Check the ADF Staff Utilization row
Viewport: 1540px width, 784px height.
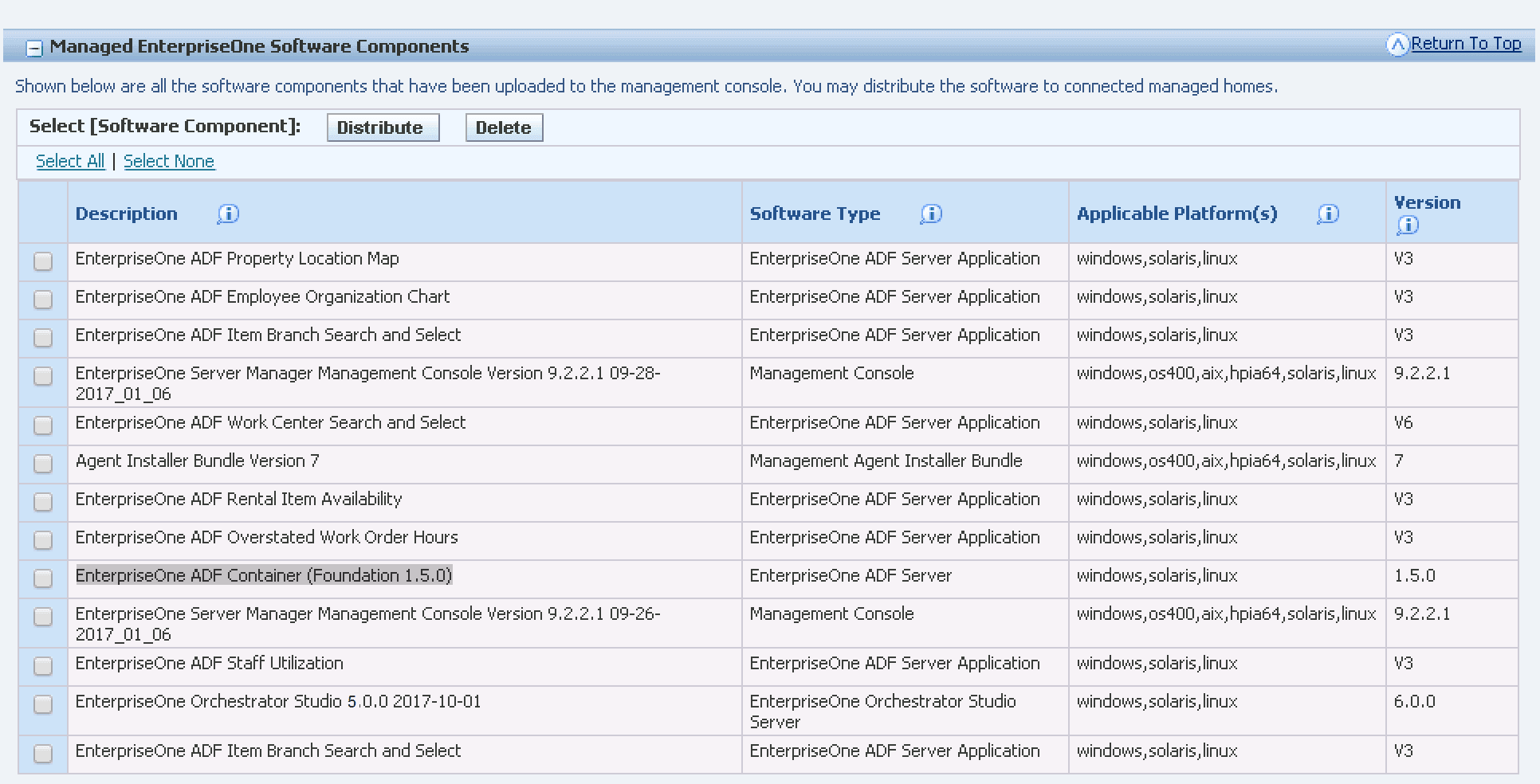pyautogui.click(x=43, y=666)
